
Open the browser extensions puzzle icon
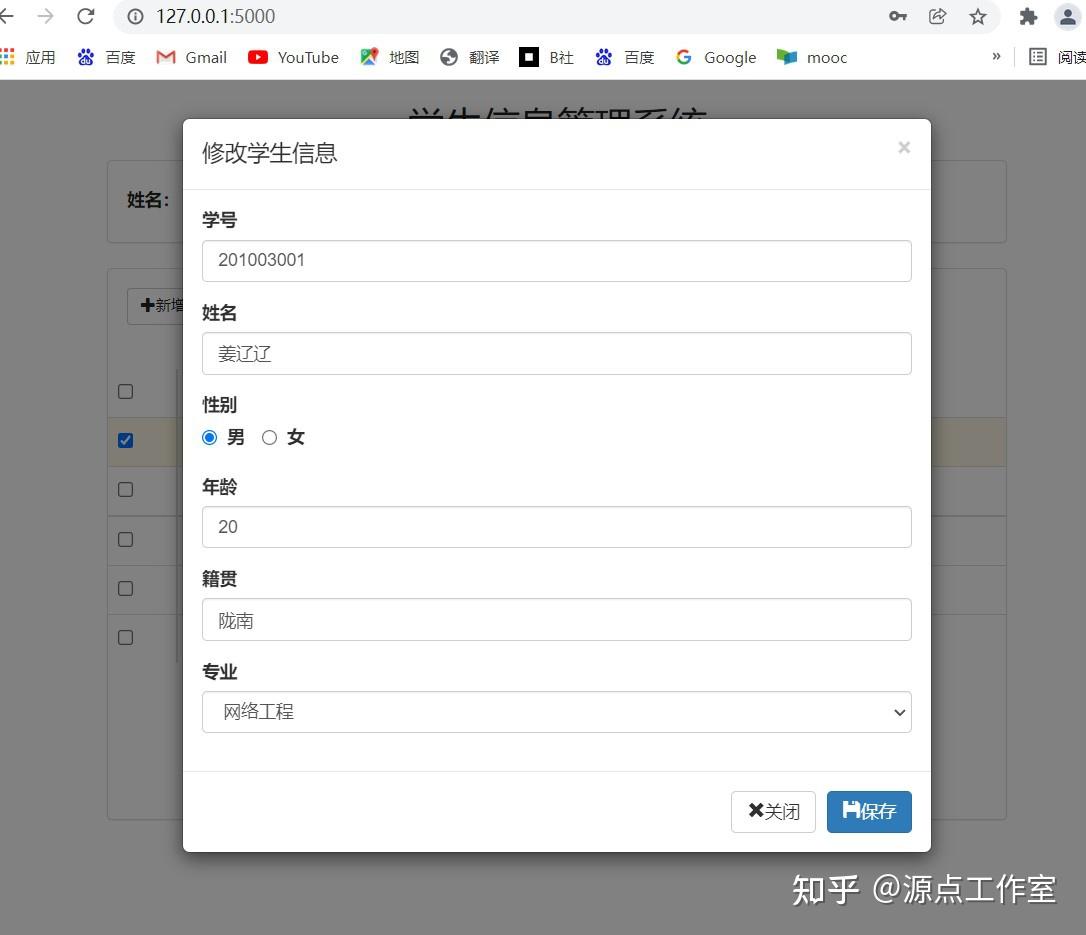[1028, 17]
